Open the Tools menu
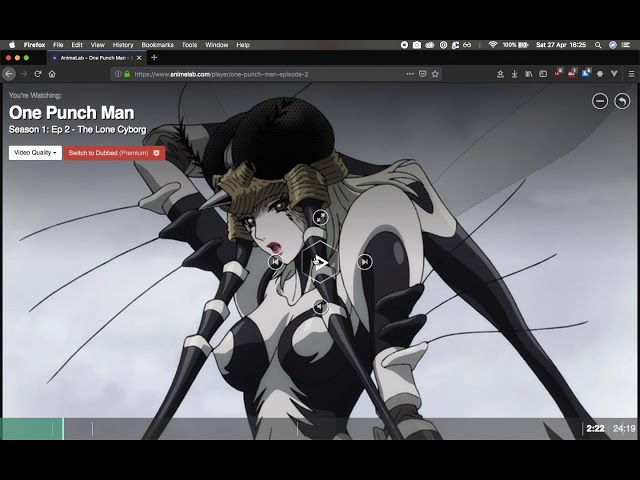This screenshot has height=480, width=640. click(x=189, y=45)
